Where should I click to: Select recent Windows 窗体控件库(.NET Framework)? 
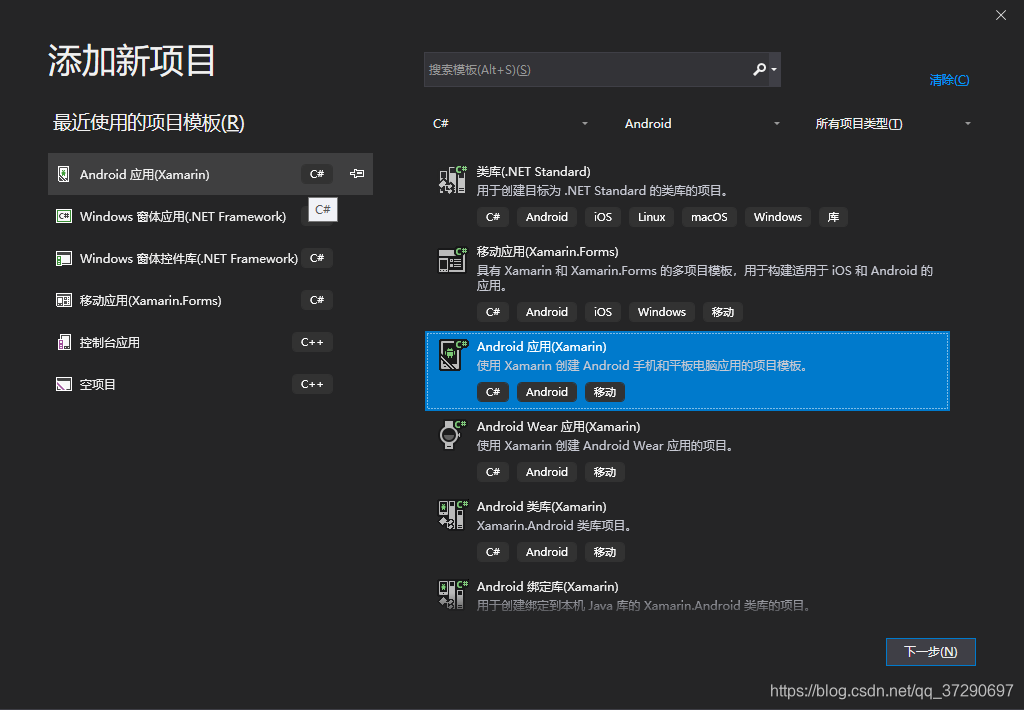tap(210, 258)
